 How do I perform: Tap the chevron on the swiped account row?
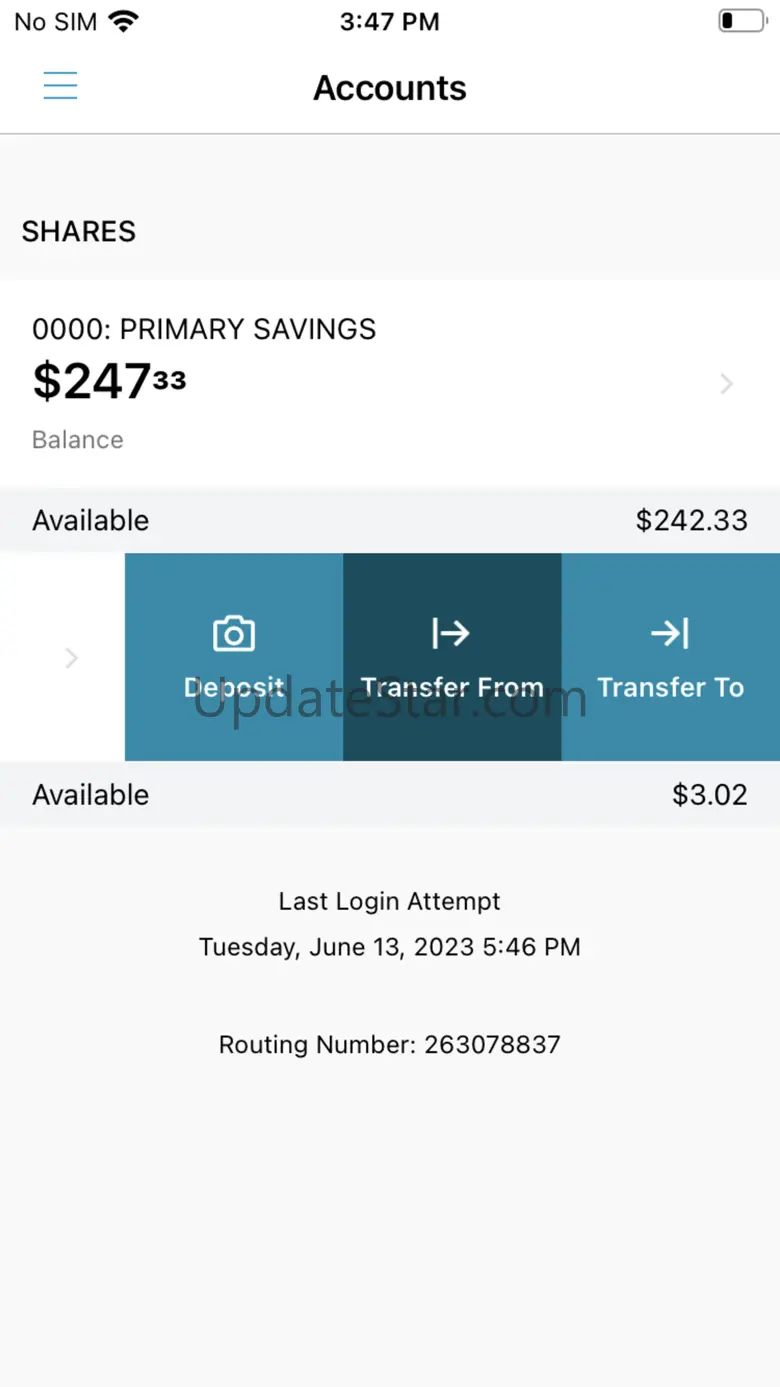pyautogui.click(x=71, y=658)
